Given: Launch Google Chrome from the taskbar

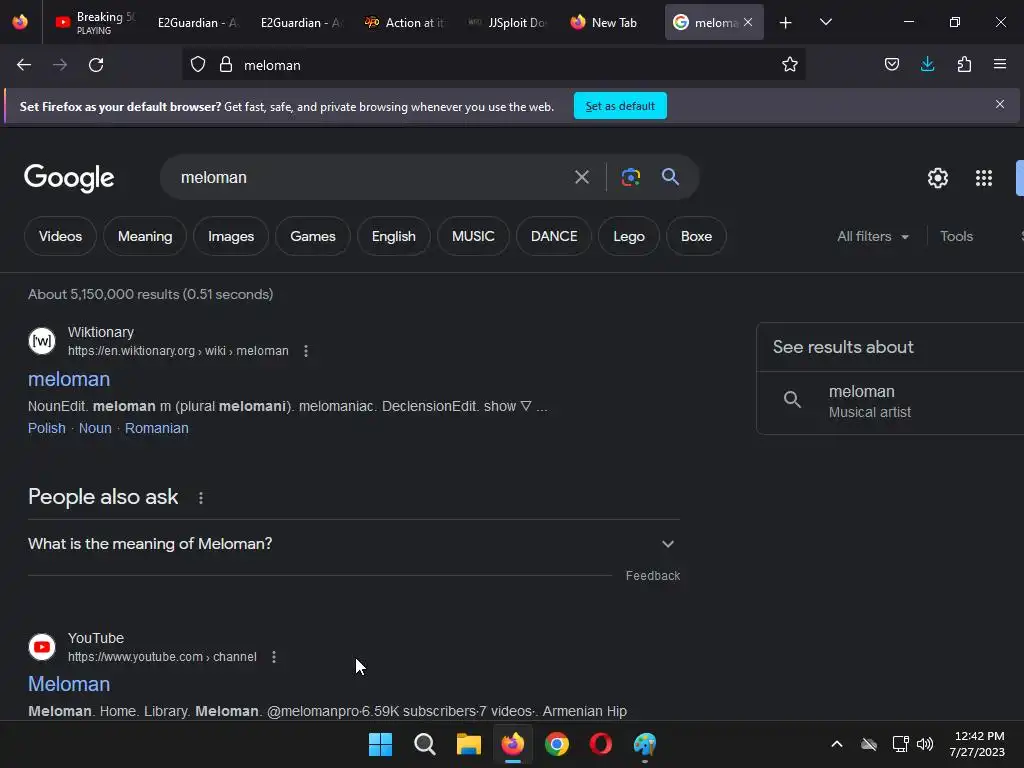Looking at the screenshot, I should click(x=556, y=744).
